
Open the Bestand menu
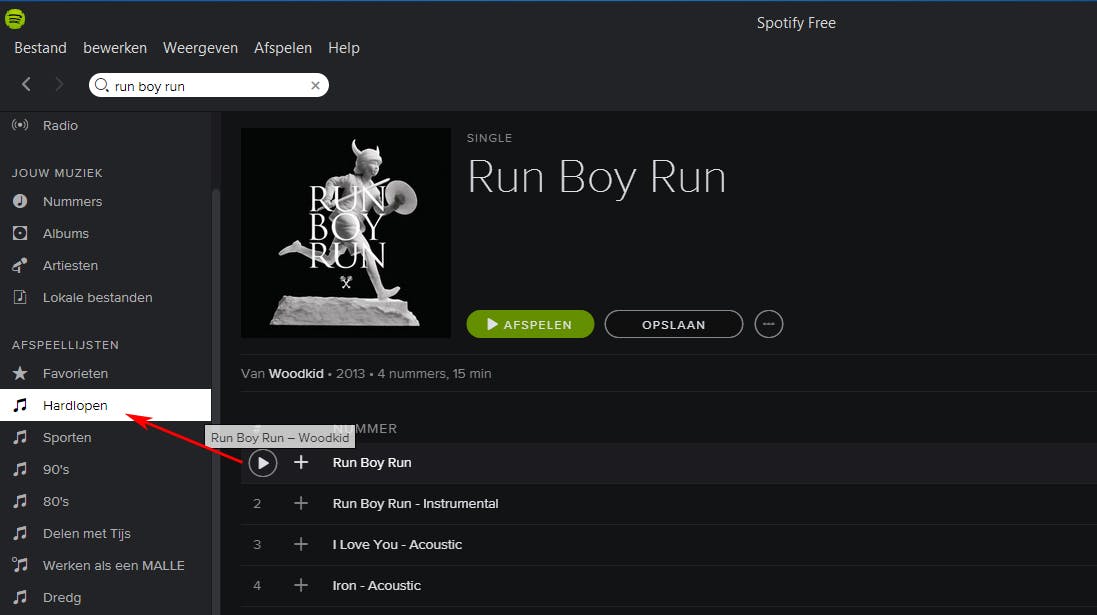click(x=41, y=48)
